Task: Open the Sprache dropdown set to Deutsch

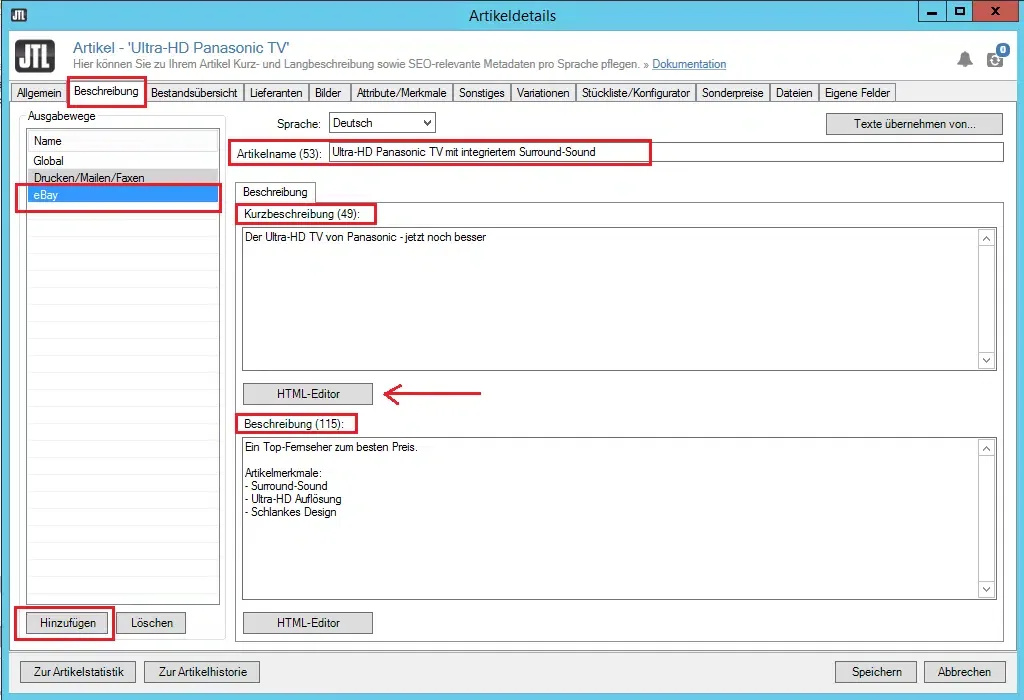Action: (382, 123)
